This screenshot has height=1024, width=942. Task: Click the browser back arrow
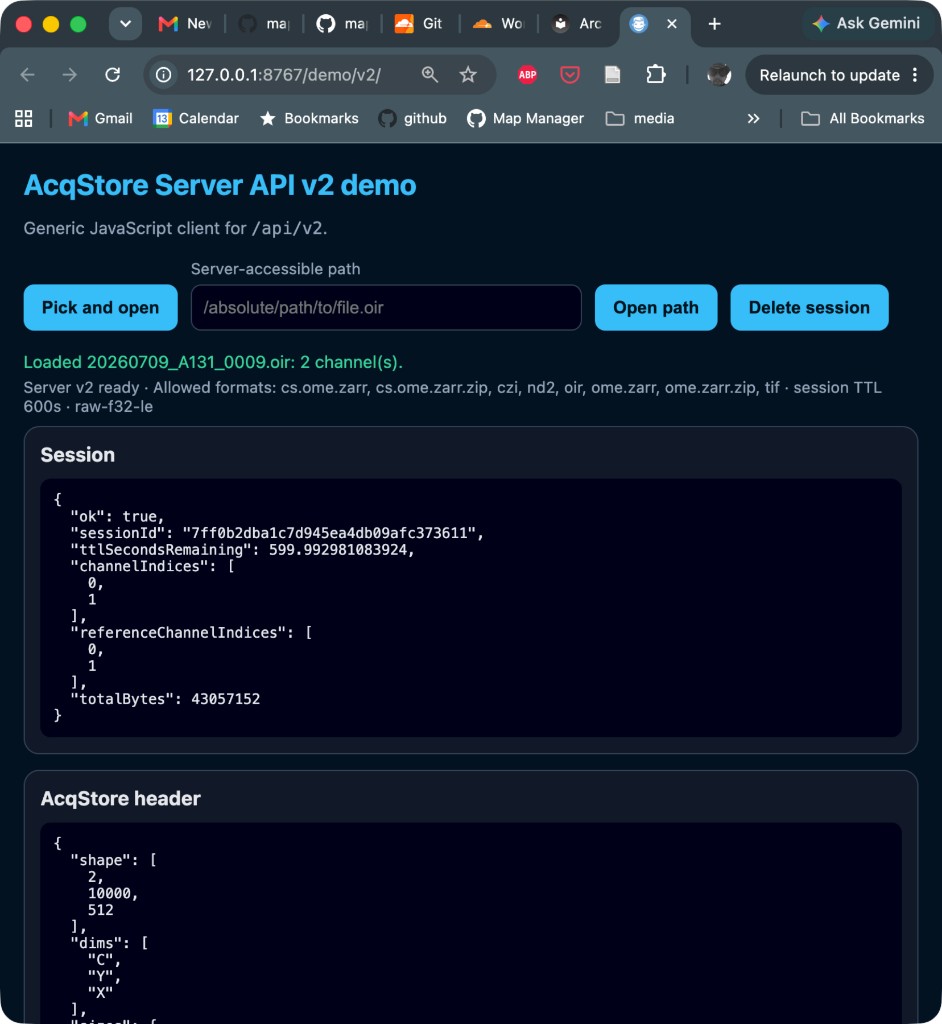(x=27, y=75)
